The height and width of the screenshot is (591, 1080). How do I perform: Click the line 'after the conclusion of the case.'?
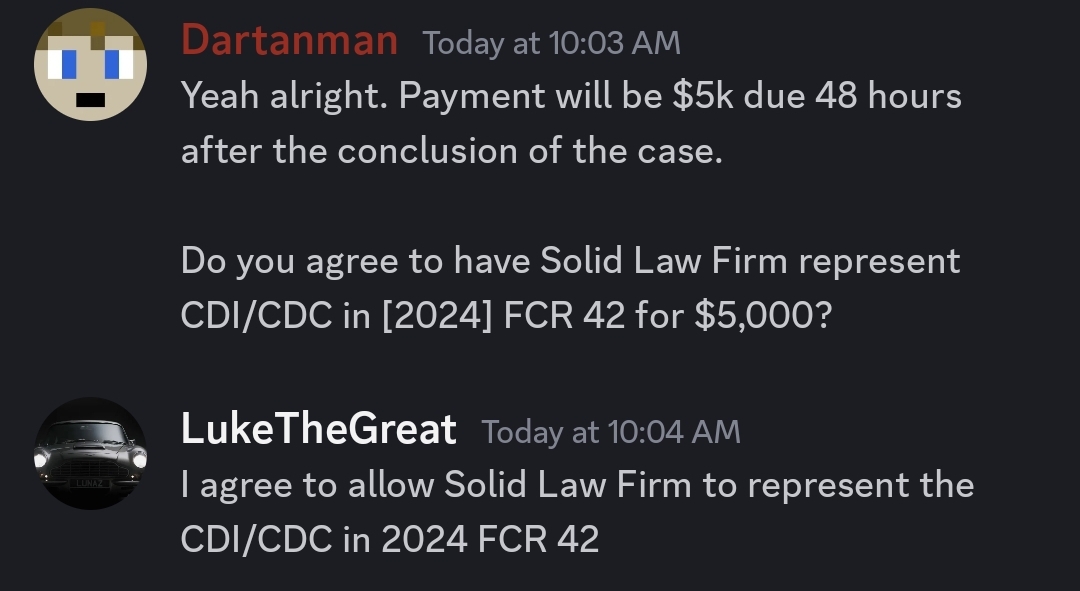tap(452, 151)
